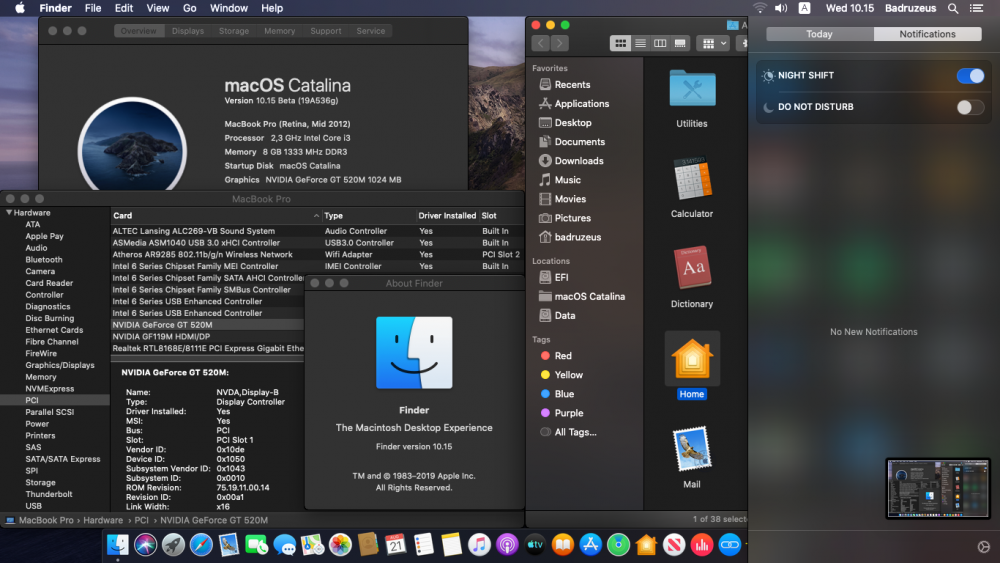1000x563 pixels.
Task: Open the File menu
Action: 93,8
